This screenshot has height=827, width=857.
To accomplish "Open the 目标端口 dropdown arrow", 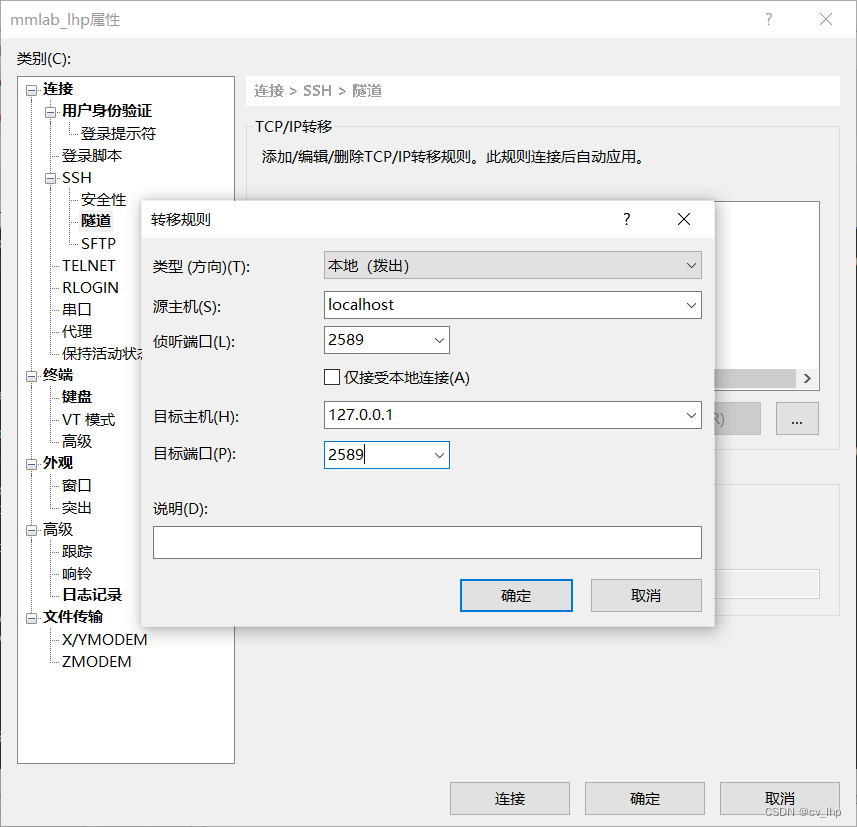I will click(x=439, y=455).
